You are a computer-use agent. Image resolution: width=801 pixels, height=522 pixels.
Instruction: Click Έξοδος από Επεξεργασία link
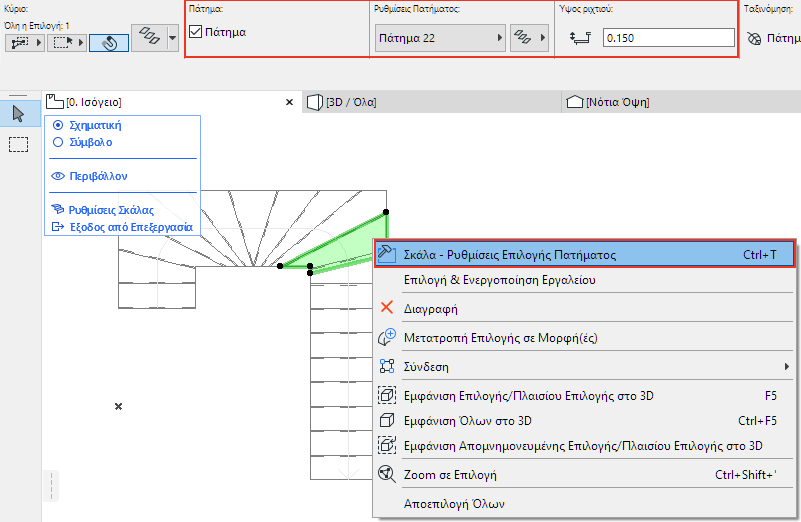click(131, 227)
